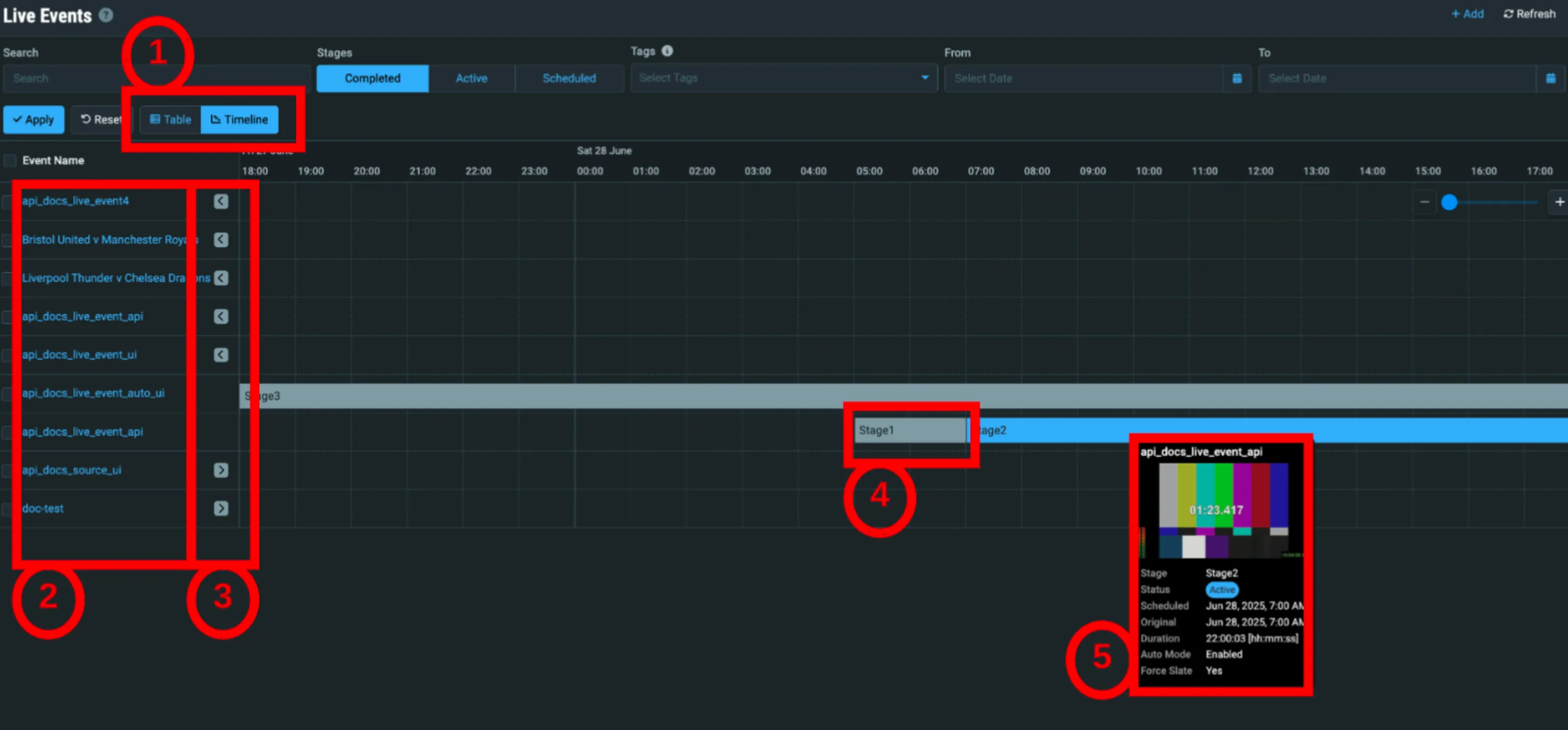Select the blue Stage2 timeline bar

tap(1267, 430)
